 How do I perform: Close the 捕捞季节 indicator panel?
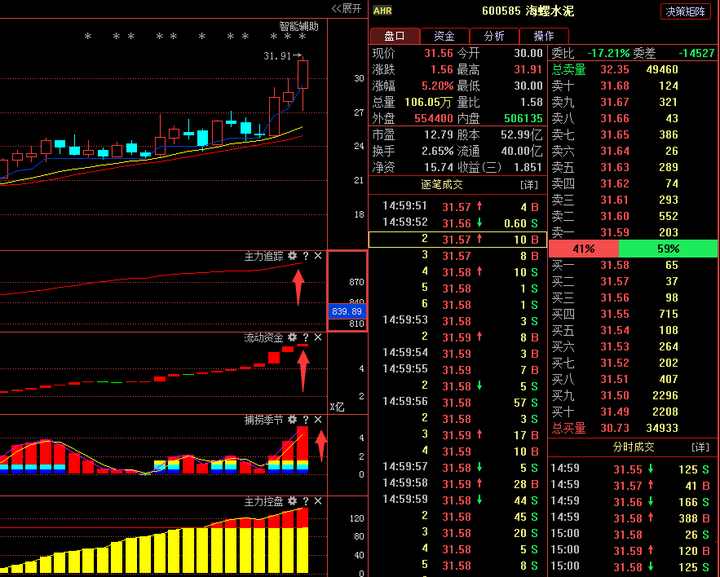318,420
